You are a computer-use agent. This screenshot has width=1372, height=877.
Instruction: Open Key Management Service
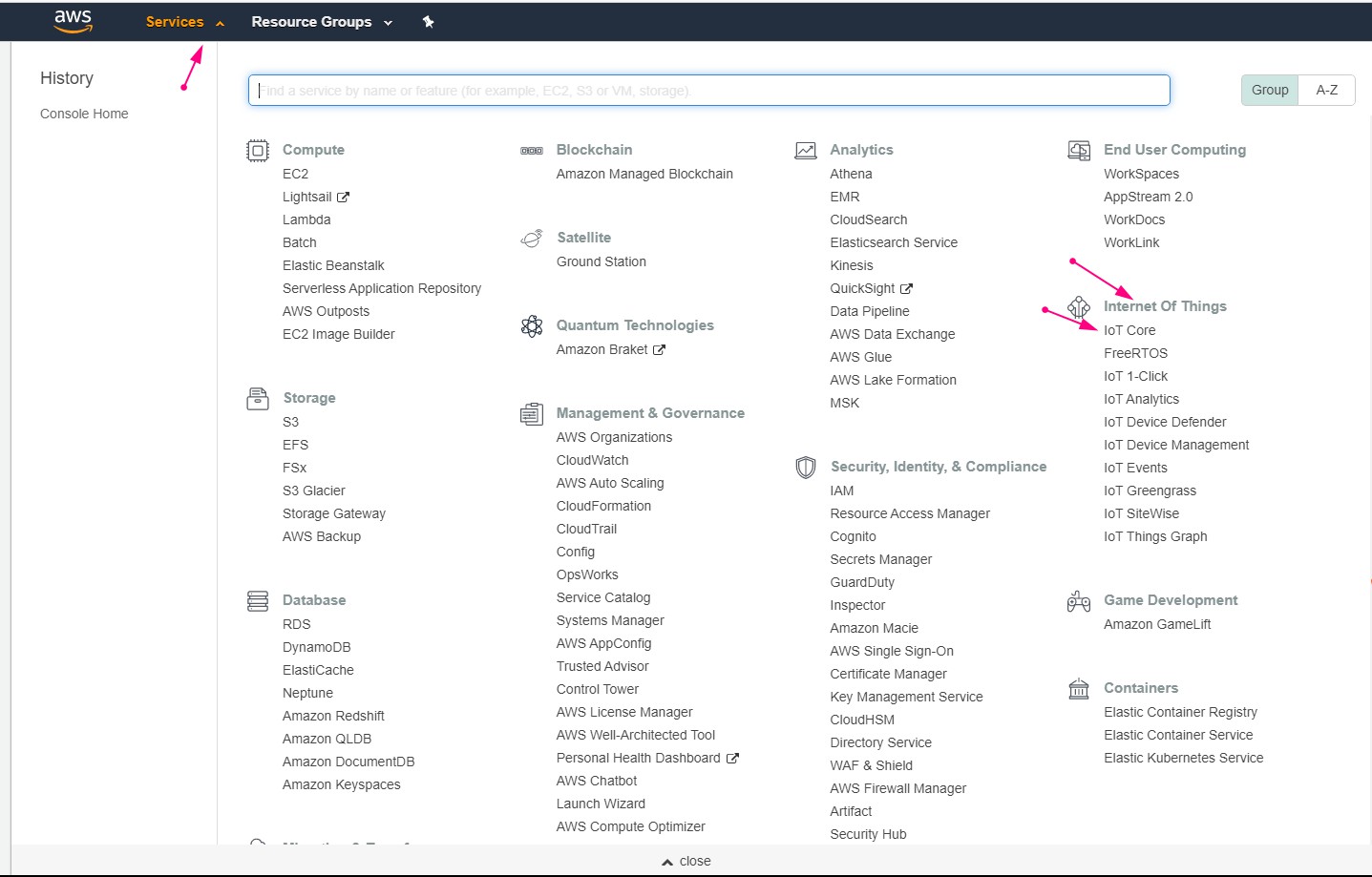coord(906,697)
